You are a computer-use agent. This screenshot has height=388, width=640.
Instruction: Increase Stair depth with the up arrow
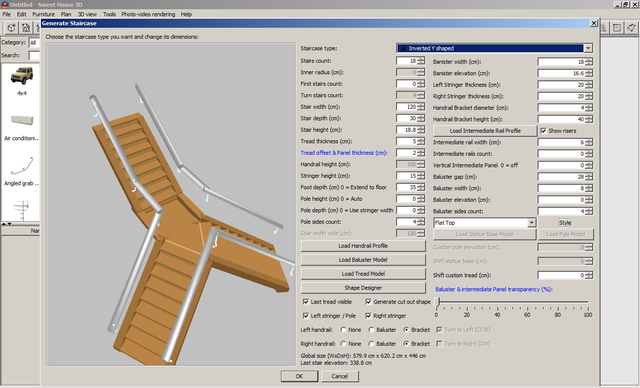(x=421, y=116)
